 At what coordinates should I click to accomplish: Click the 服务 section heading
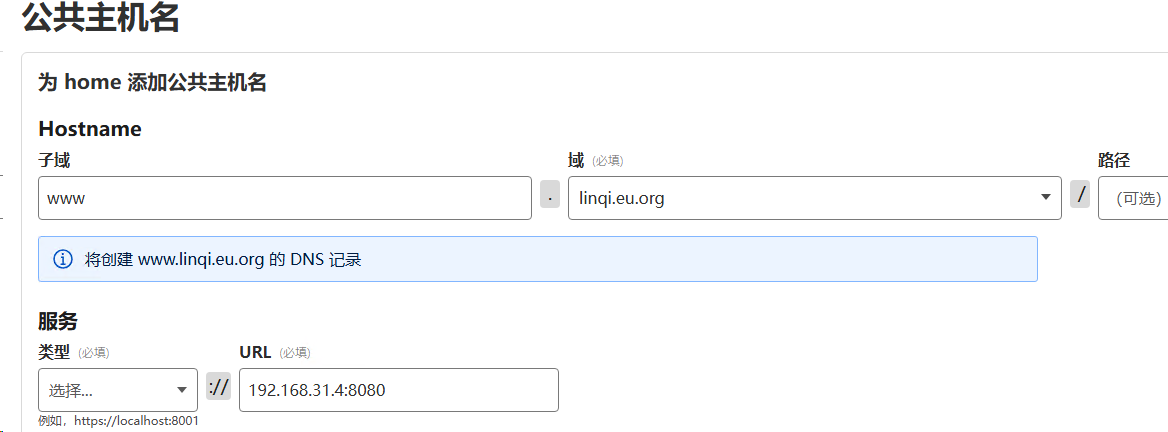pos(58,321)
